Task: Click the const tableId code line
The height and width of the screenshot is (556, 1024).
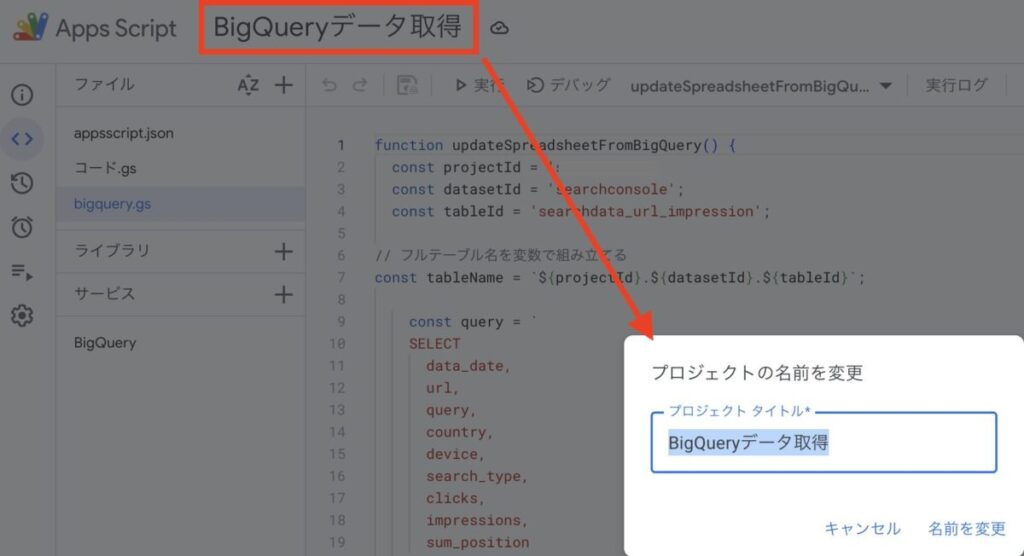Action: point(581,212)
